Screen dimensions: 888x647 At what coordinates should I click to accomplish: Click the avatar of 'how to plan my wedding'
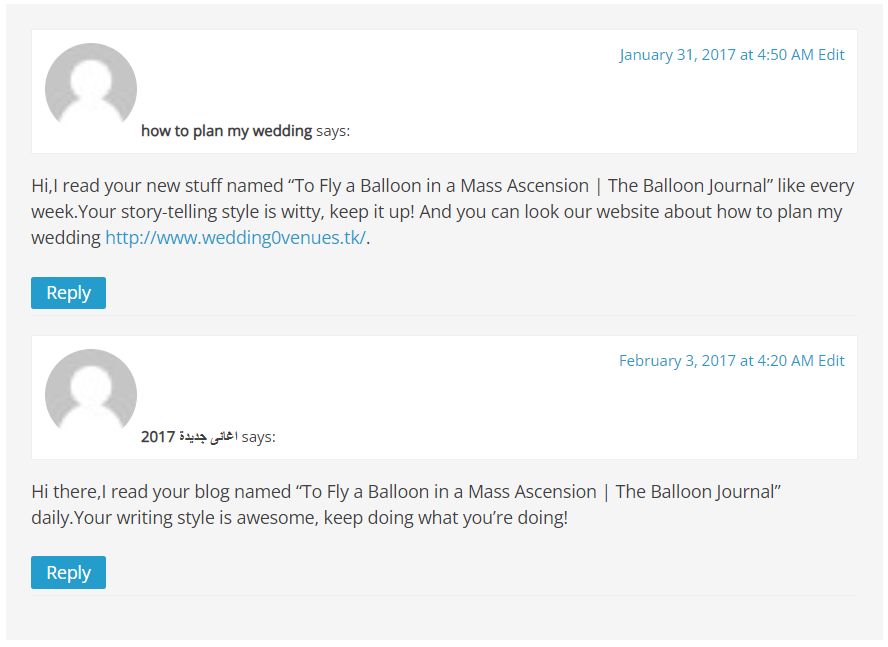(91, 86)
